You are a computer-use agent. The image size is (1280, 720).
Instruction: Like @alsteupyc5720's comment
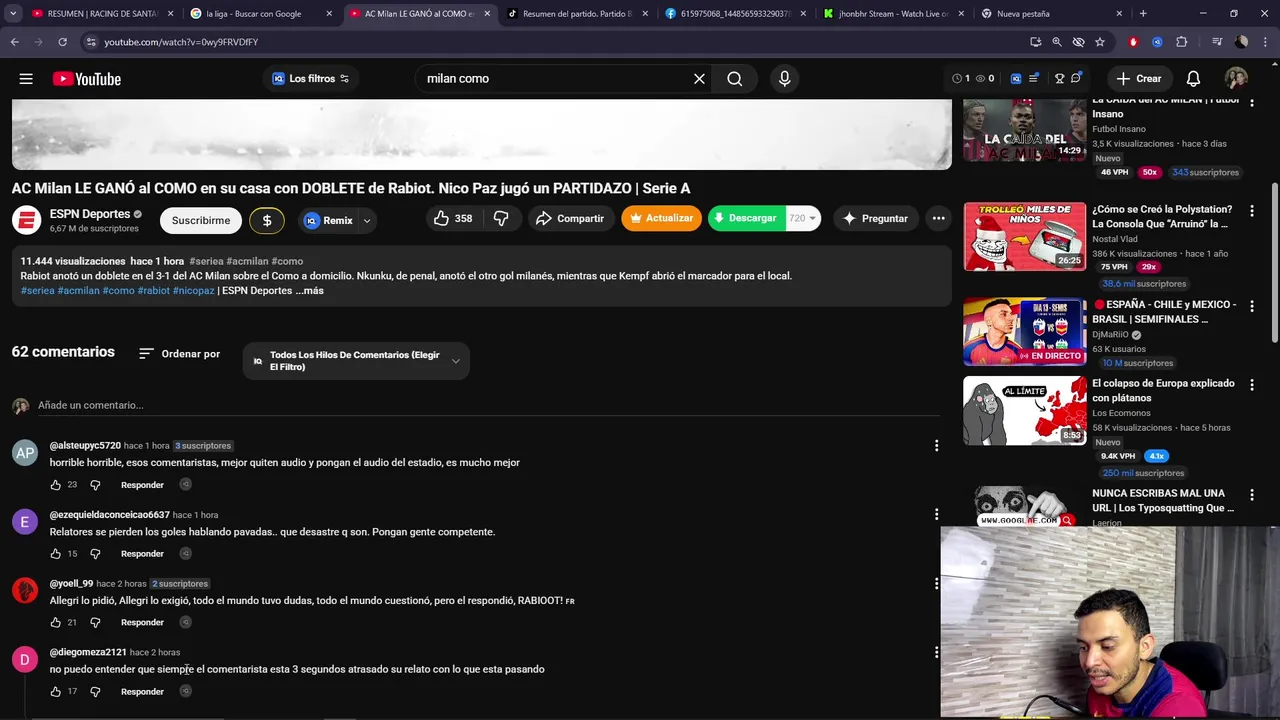coord(56,485)
